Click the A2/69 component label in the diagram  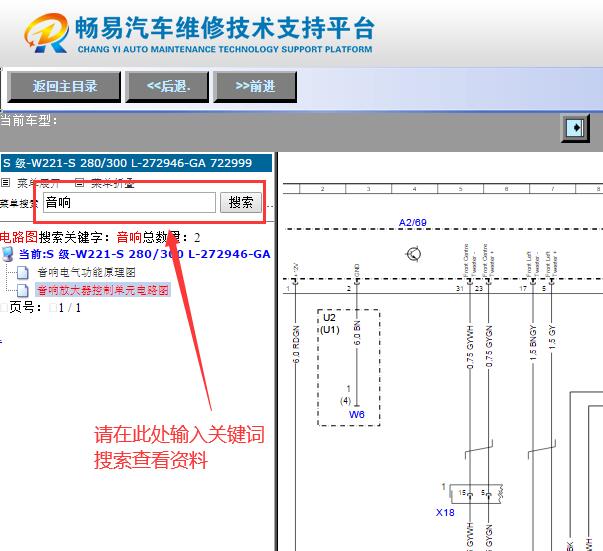413,223
